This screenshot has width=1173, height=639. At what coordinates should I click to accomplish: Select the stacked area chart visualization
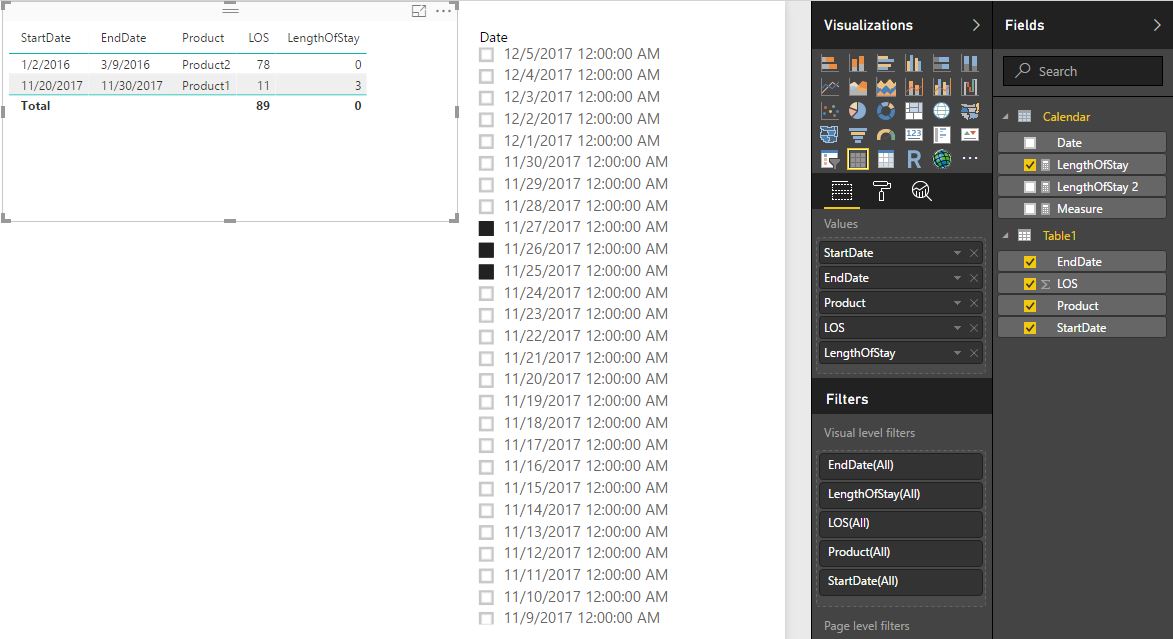(886, 88)
